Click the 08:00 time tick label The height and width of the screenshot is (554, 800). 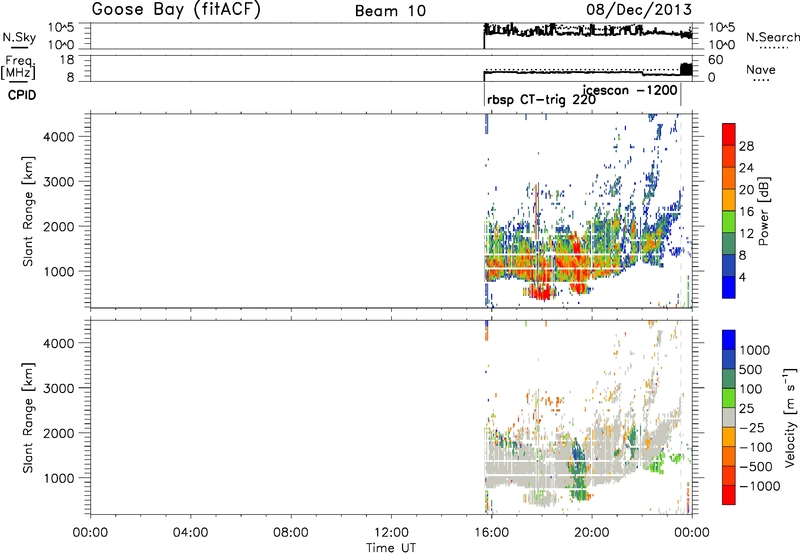pyautogui.click(x=291, y=533)
